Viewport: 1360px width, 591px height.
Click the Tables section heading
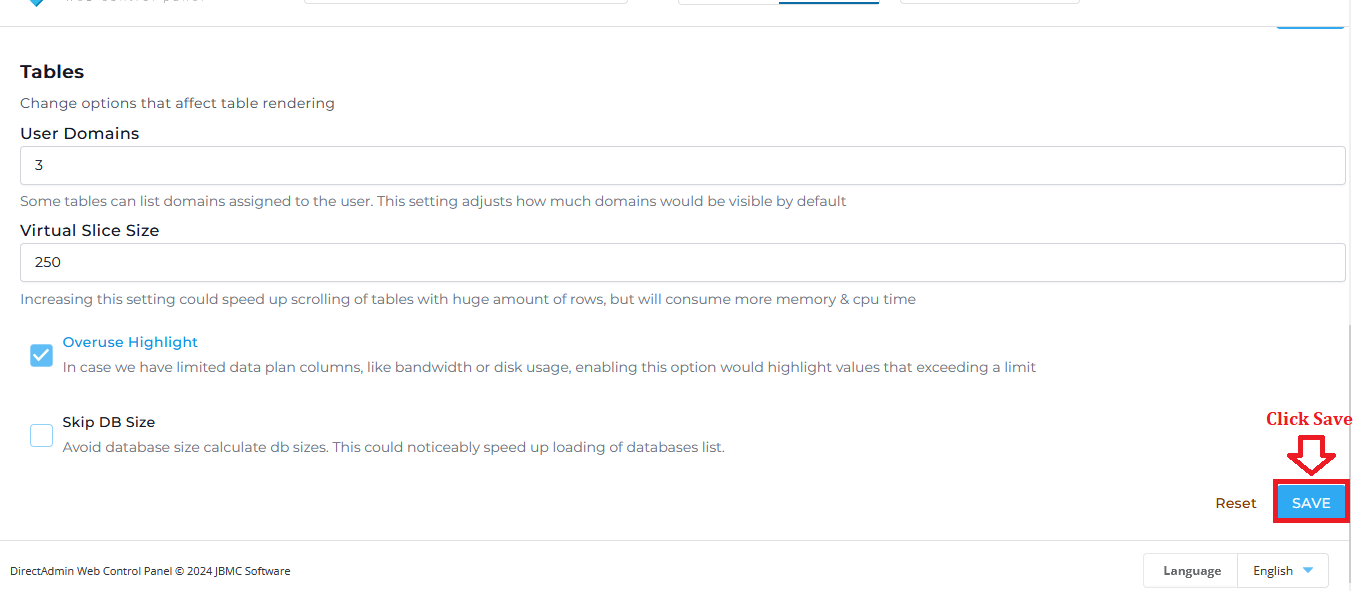tap(52, 72)
